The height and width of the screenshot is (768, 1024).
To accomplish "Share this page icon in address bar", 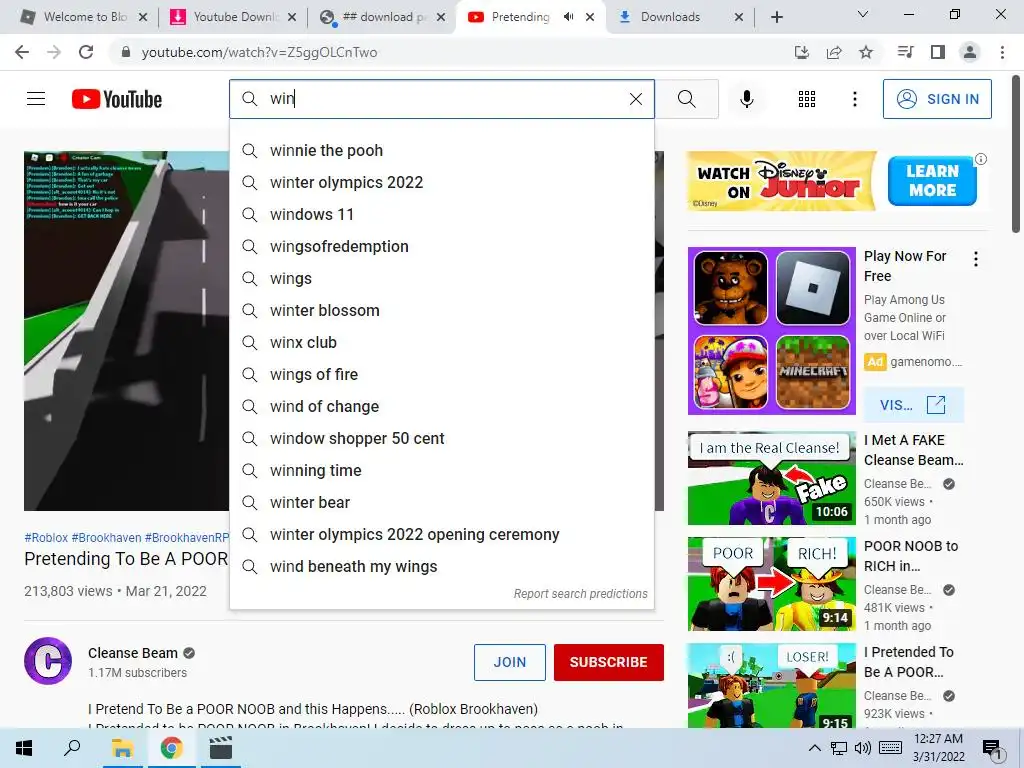I will [x=834, y=52].
